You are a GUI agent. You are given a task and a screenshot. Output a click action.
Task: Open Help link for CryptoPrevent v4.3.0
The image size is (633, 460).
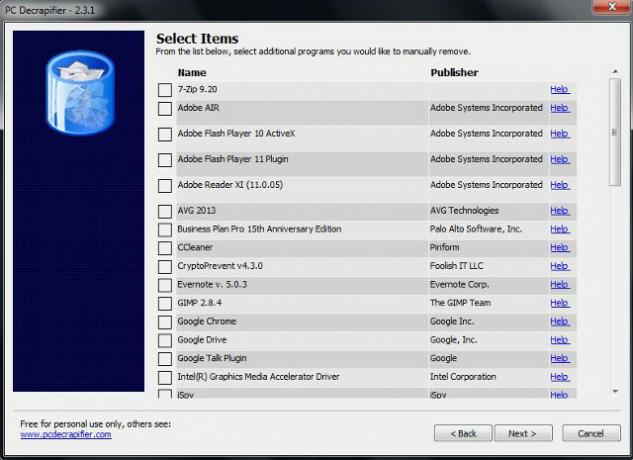tap(560, 266)
